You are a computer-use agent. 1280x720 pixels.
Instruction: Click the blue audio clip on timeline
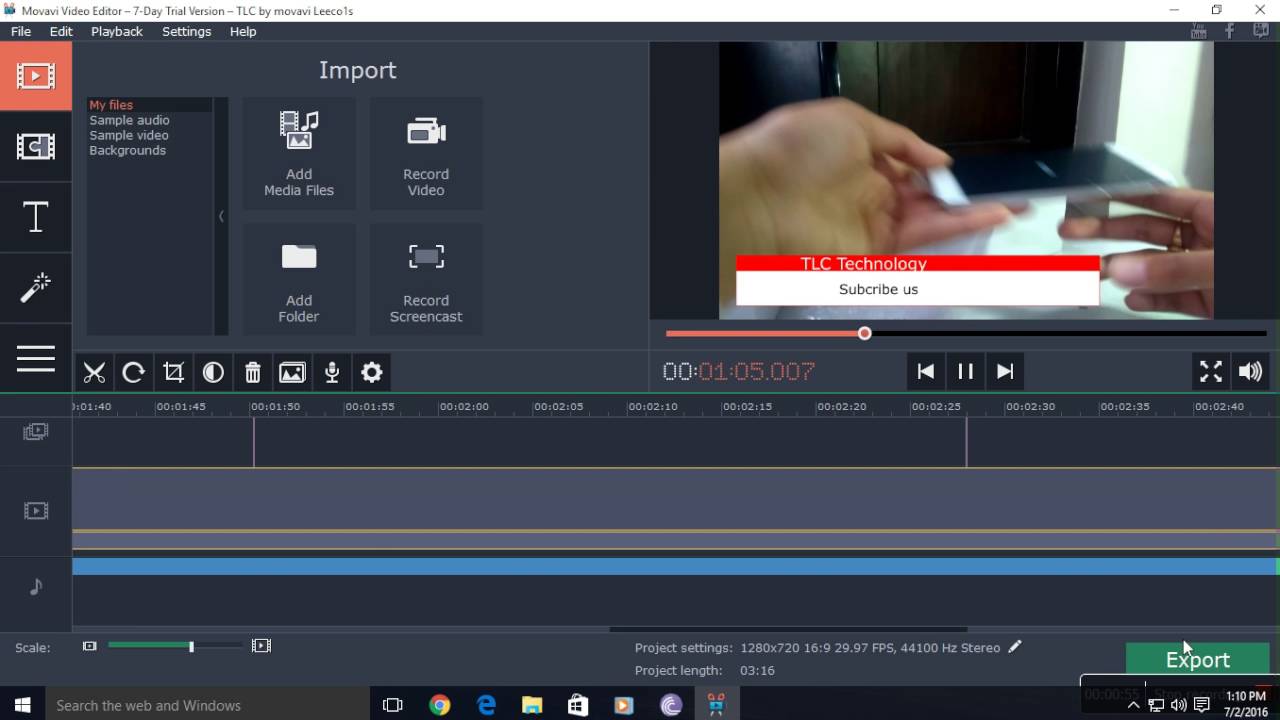675,566
